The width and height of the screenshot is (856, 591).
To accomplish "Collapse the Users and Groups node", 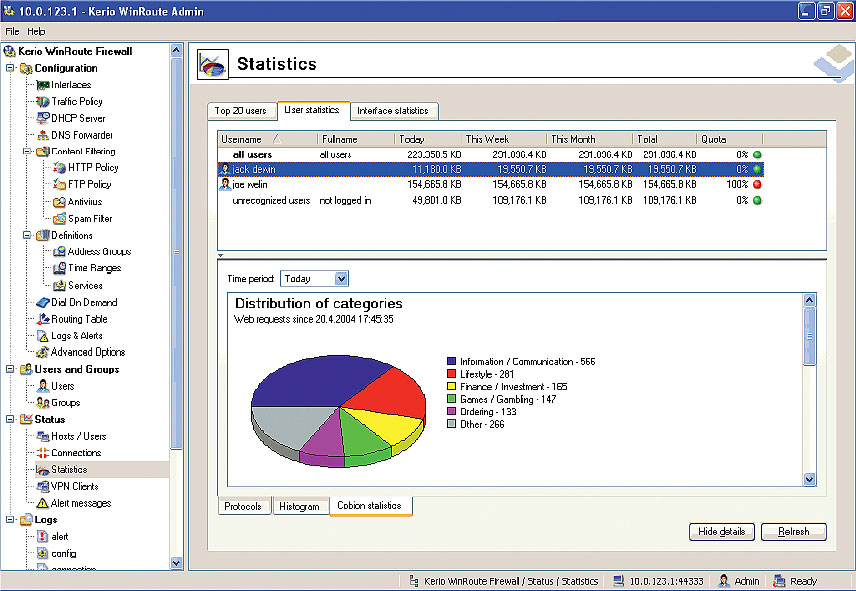I will coord(10,369).
